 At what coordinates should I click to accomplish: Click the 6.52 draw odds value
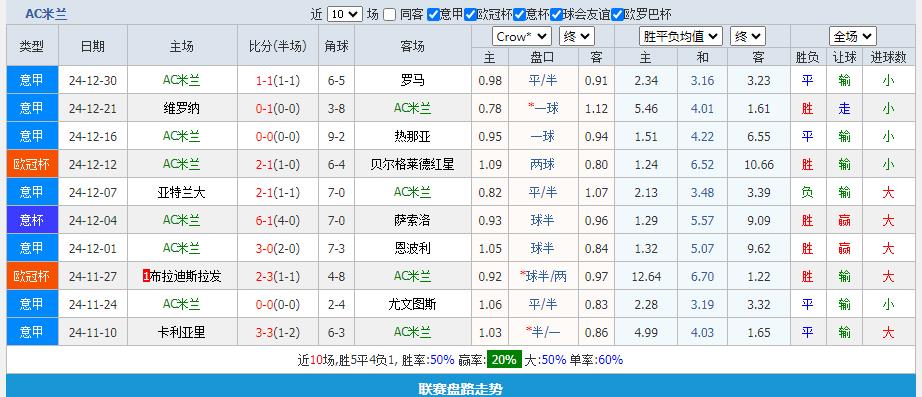click(703, 165)
